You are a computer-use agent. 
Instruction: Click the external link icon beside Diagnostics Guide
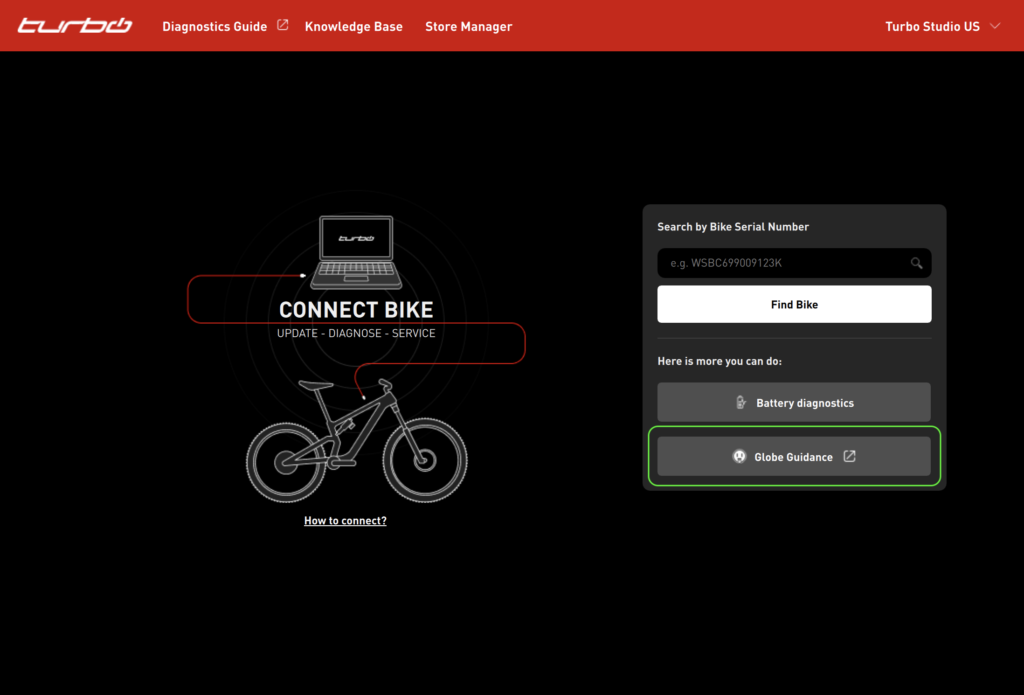pyautogui.click(x=282, y=26)
